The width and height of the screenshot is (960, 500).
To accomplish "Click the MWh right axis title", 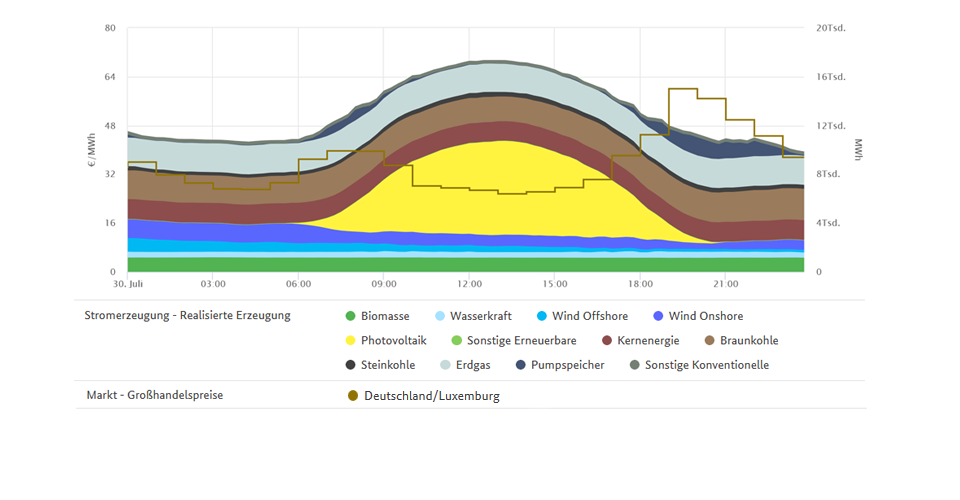I will [858, 150].
